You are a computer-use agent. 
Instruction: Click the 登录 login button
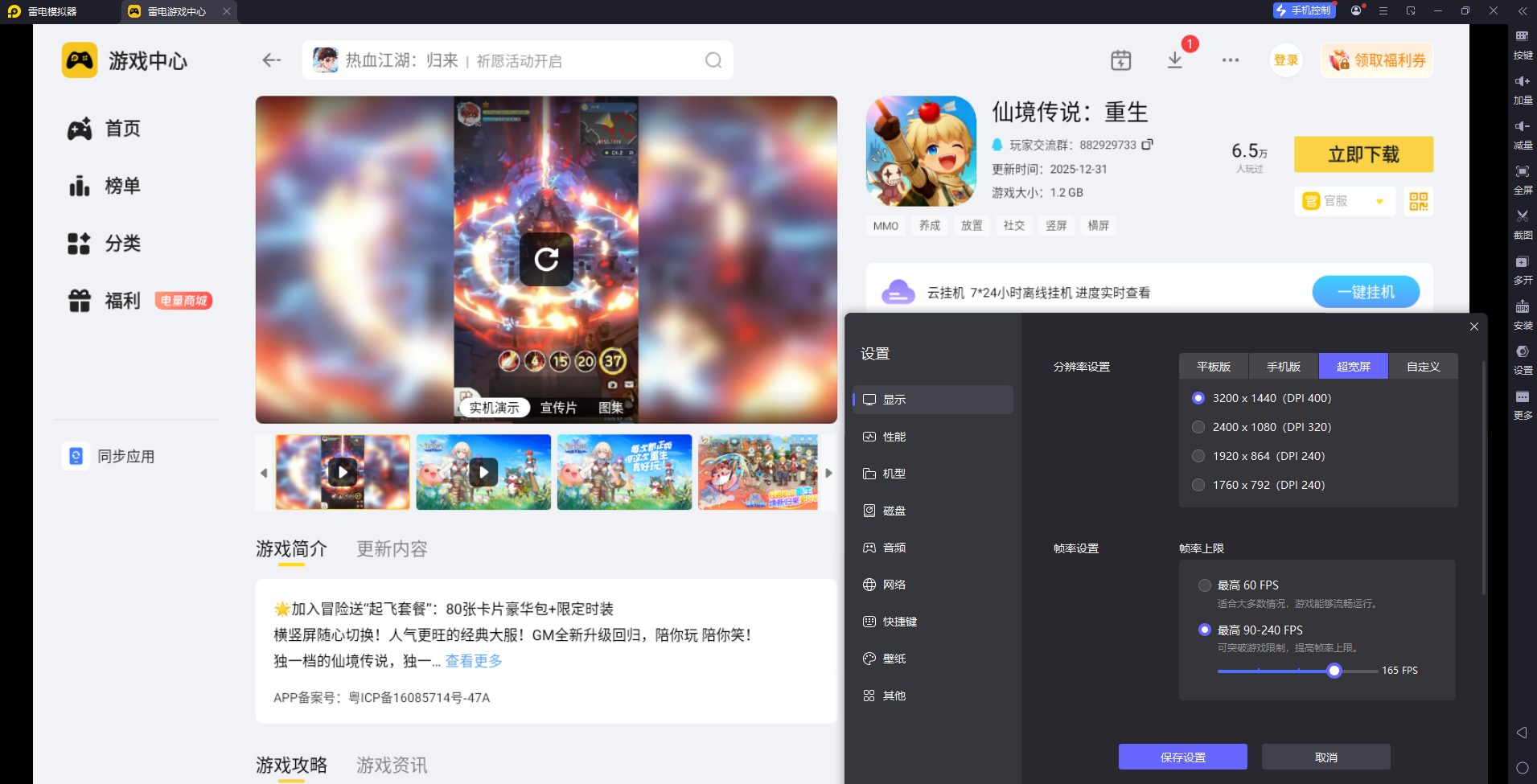click(1286, 60)
